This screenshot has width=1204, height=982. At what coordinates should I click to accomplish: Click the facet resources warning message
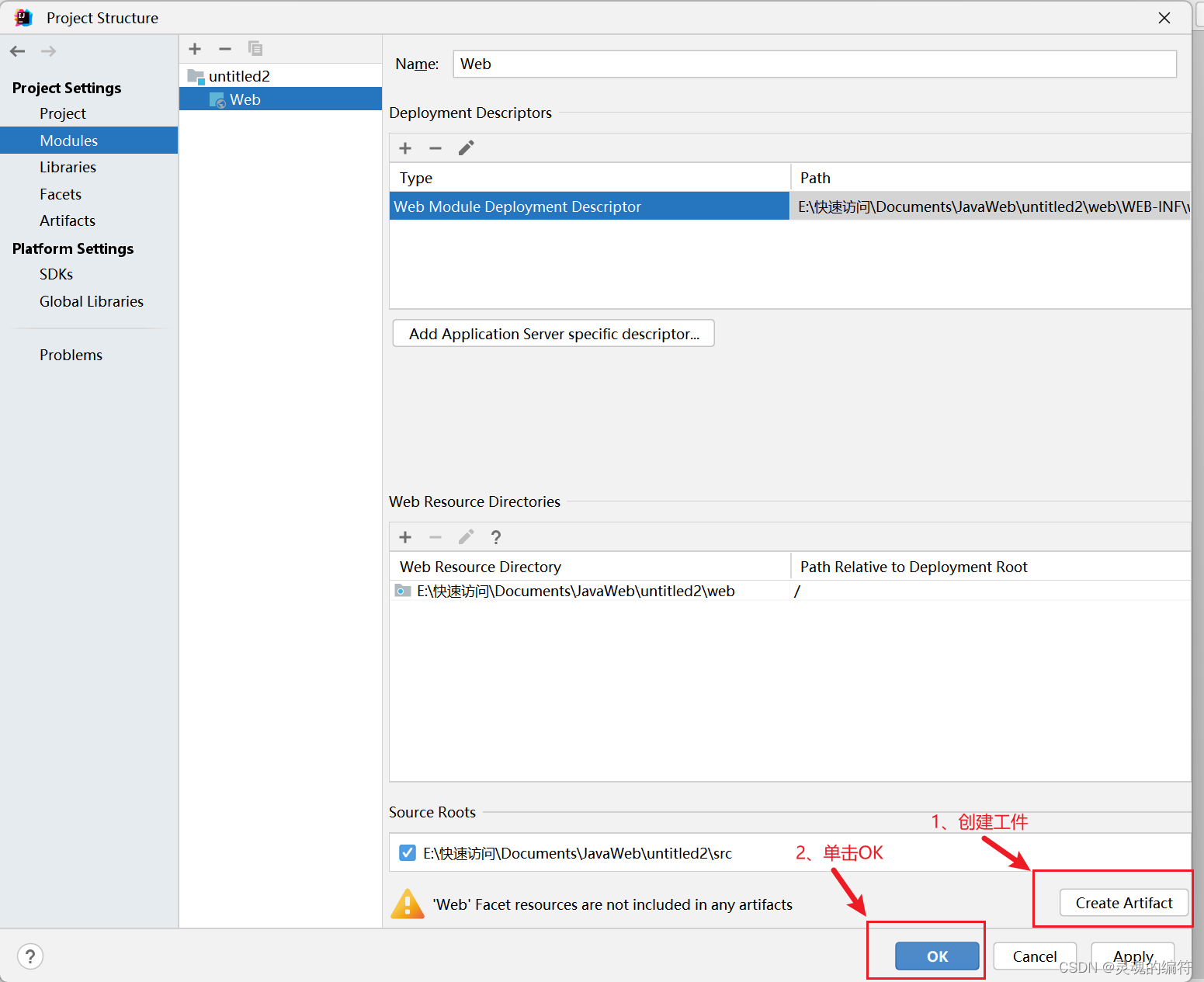(x=612, y=904)
